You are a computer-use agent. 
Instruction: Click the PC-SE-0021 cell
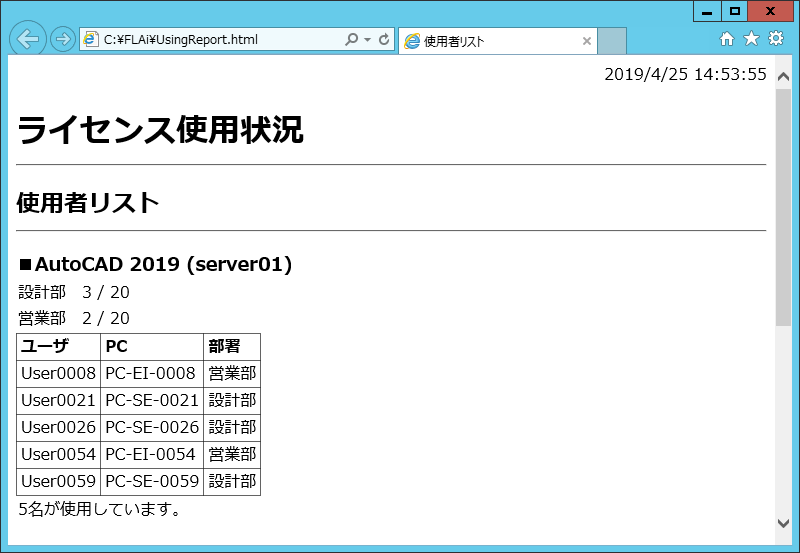pyautogui.click(x=152, y=400)
